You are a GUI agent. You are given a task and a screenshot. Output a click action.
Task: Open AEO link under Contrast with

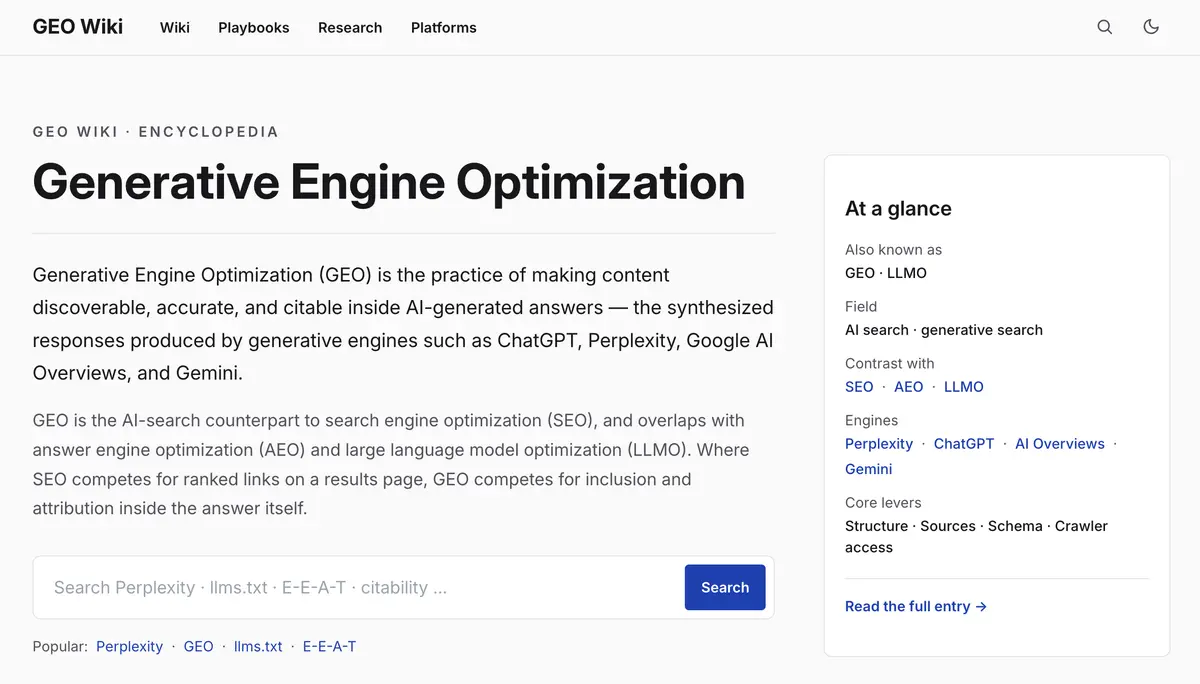[x=909, y=387]
